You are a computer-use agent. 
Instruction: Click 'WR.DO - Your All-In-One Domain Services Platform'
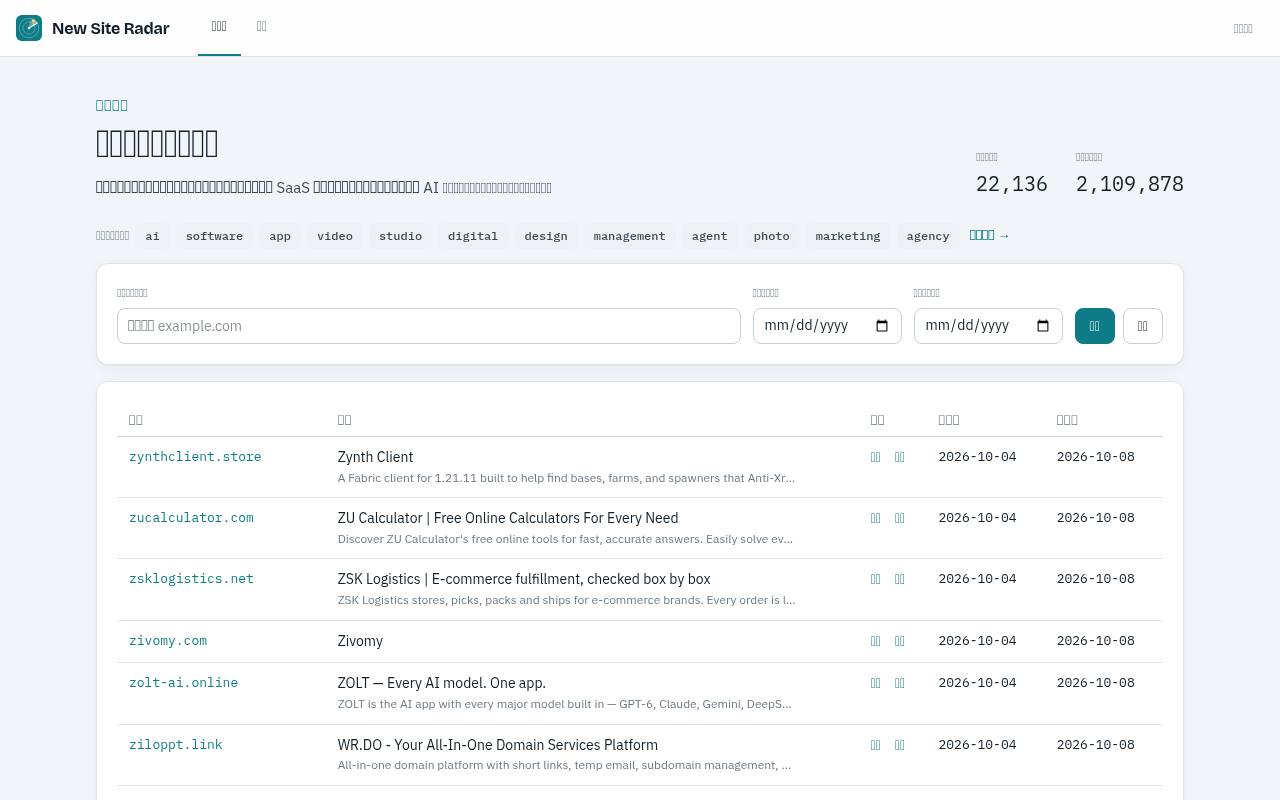(498, 745)
